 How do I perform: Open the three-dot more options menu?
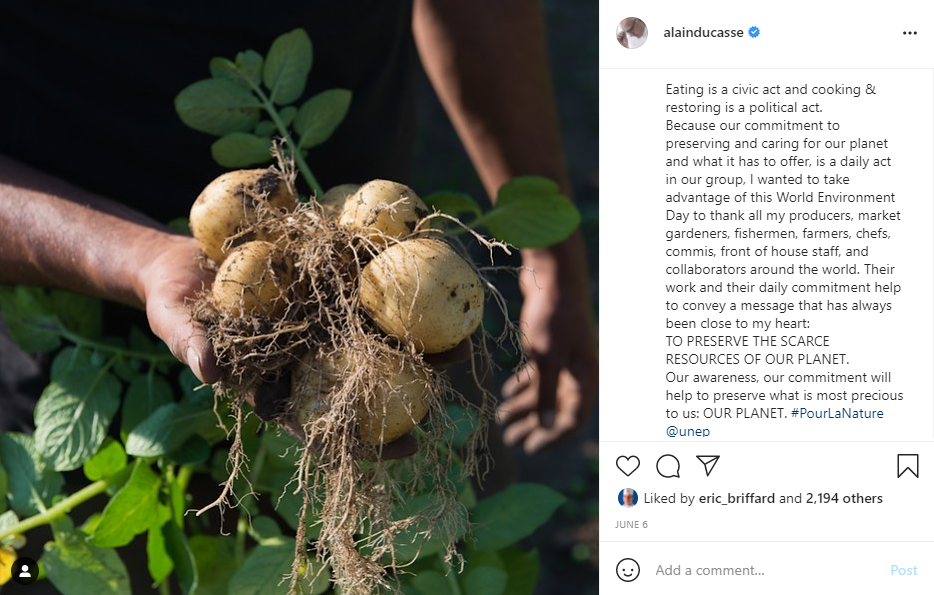pyautogui.click(x=910, y=33)
